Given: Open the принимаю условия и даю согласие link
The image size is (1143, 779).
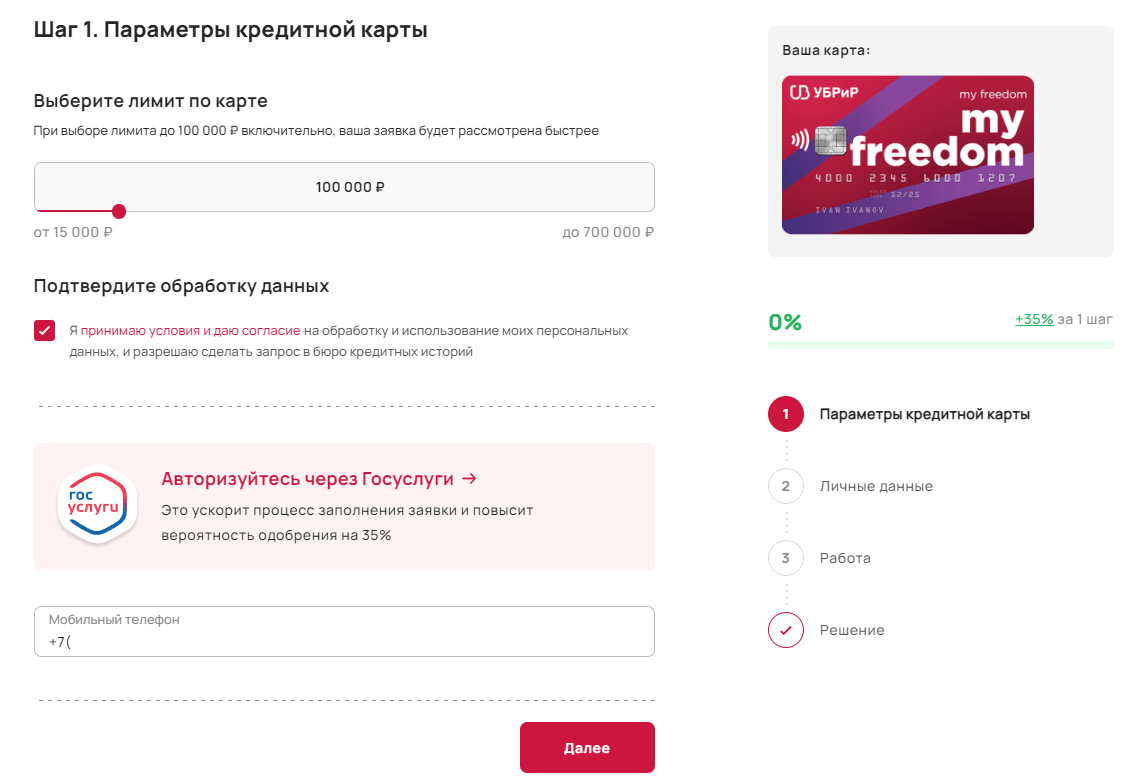Looking at the screenshot, I should pyautogui.click(x=190, y=330).
